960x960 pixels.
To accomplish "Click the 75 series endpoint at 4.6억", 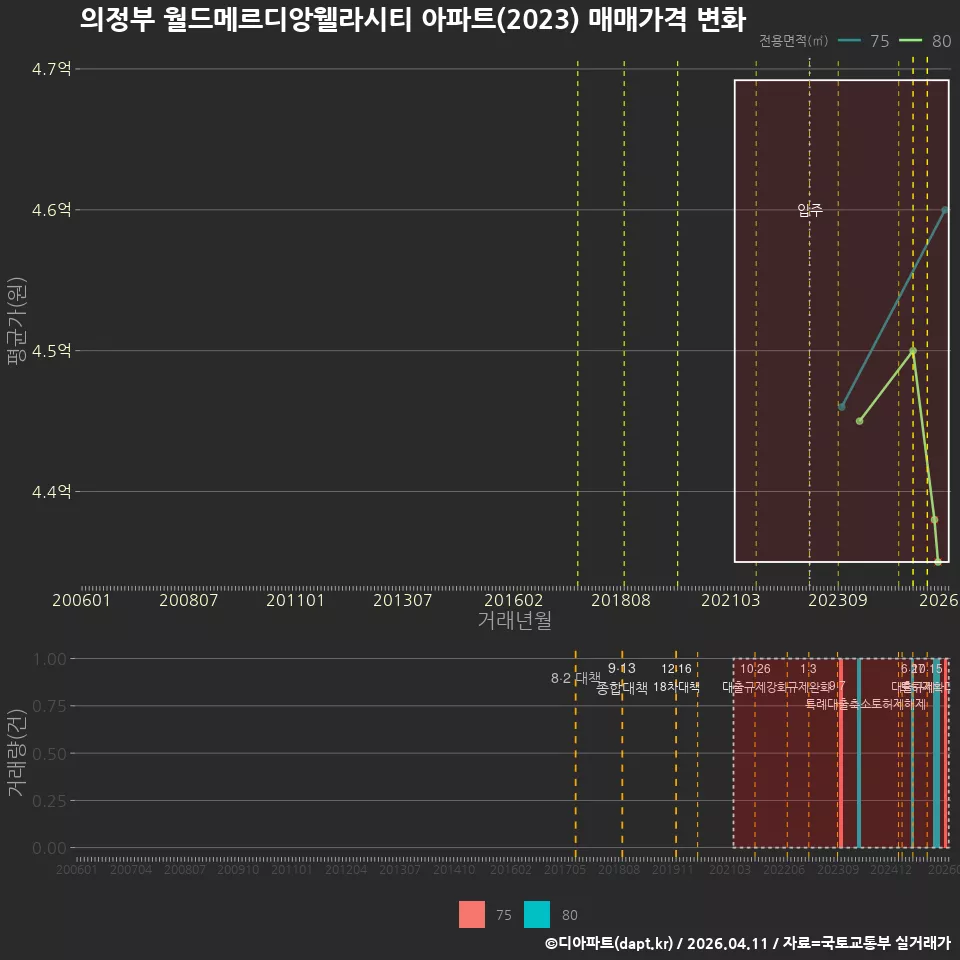I will 945,210.
